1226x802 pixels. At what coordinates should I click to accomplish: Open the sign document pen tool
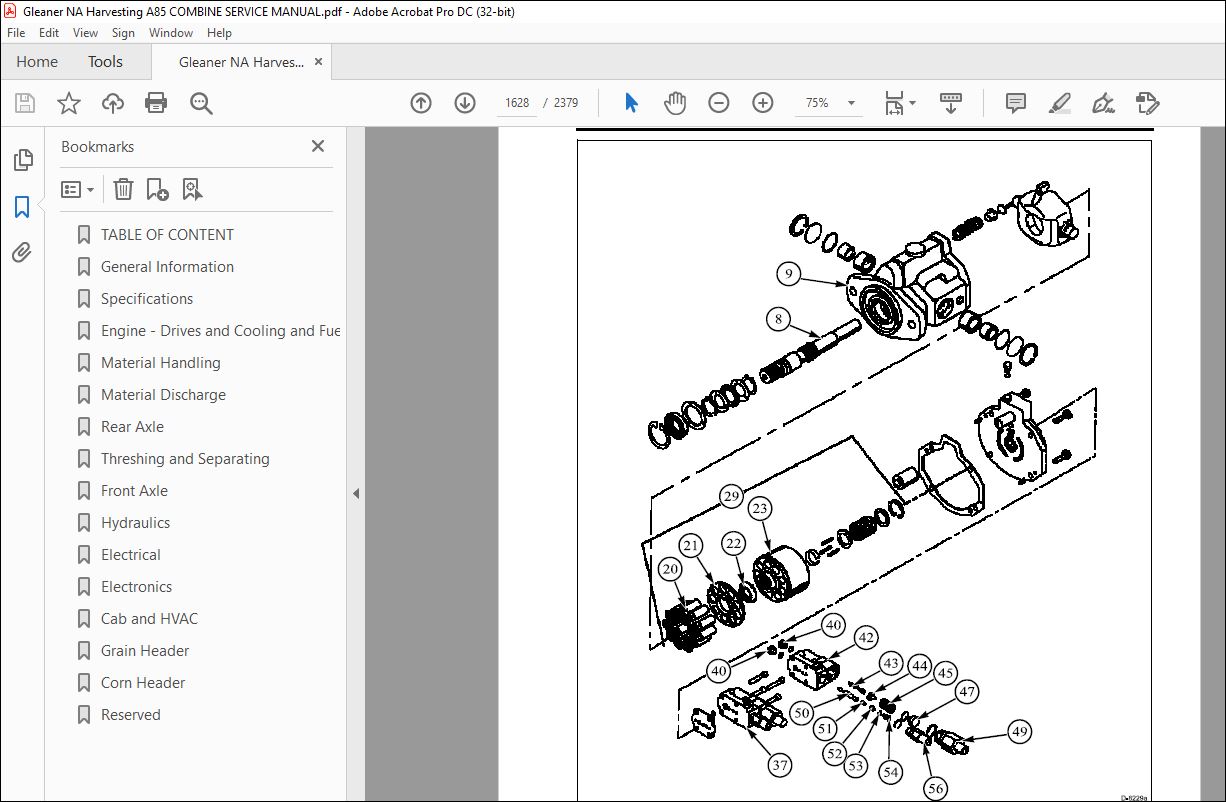click(x=1104, y=103)
